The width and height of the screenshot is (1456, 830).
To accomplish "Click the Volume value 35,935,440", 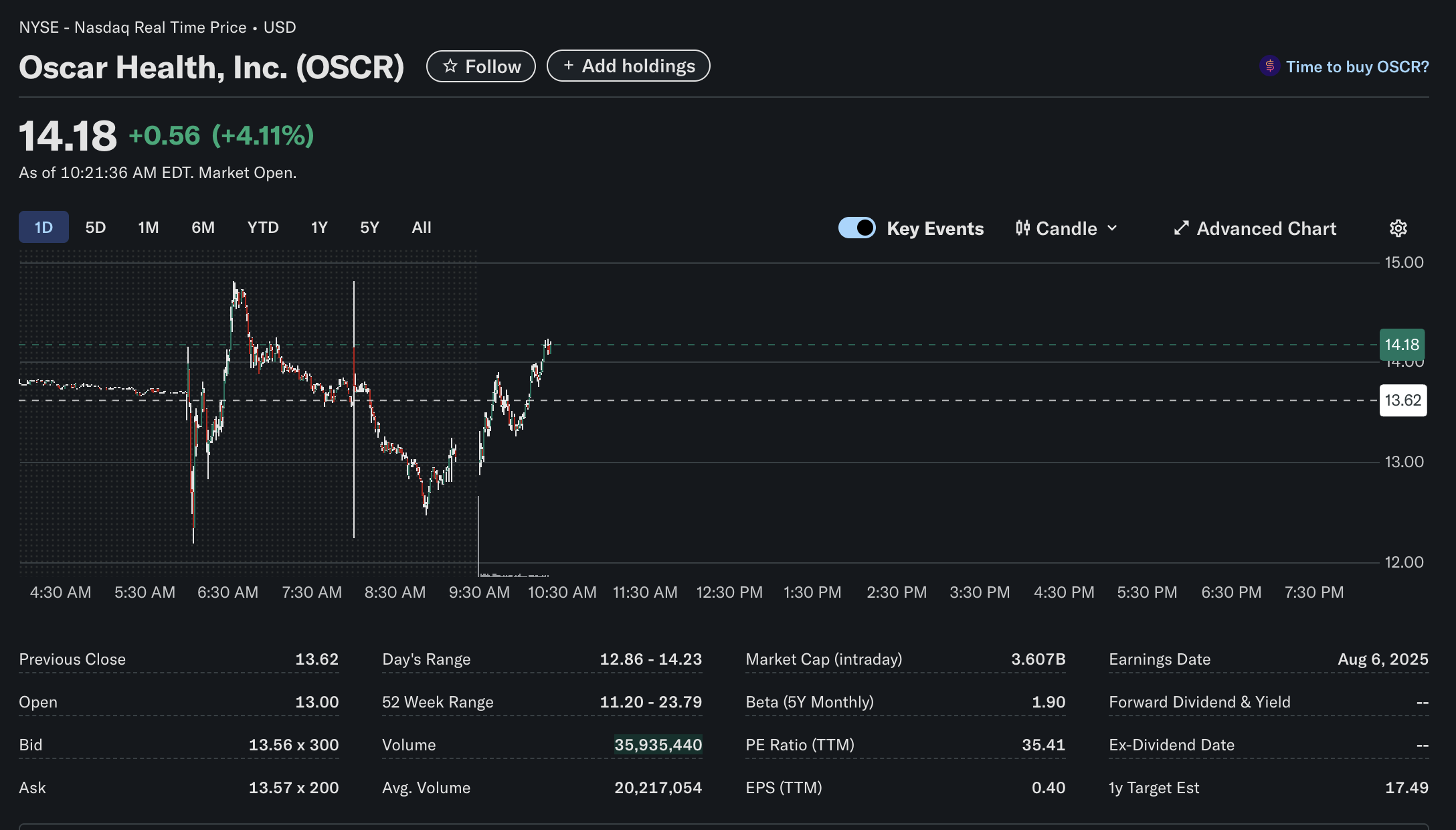I will (658, 745).
